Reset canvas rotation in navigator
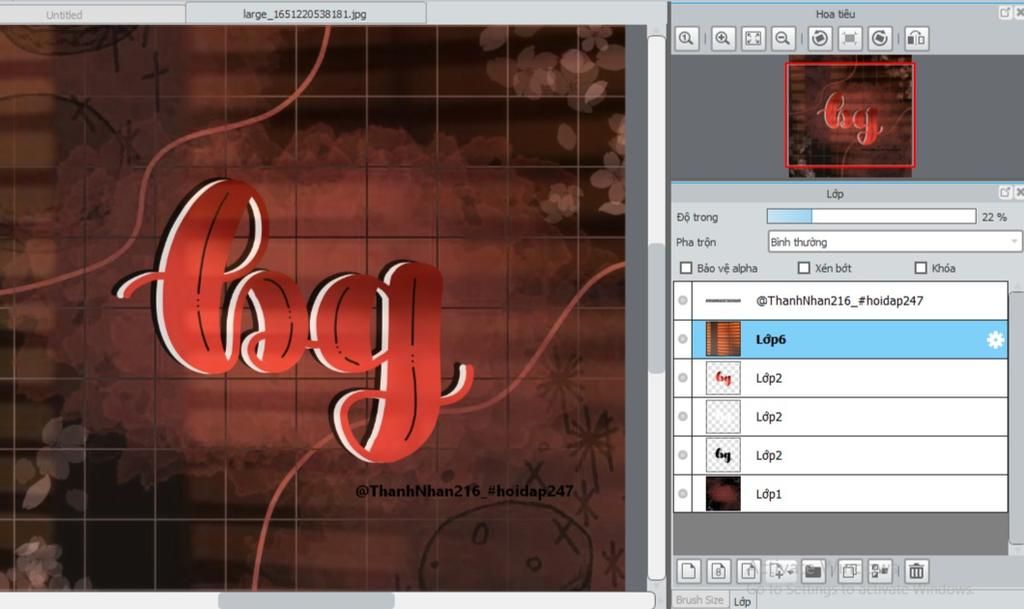The height and width of the screenshot is (609, 1024). pos(850,39)
